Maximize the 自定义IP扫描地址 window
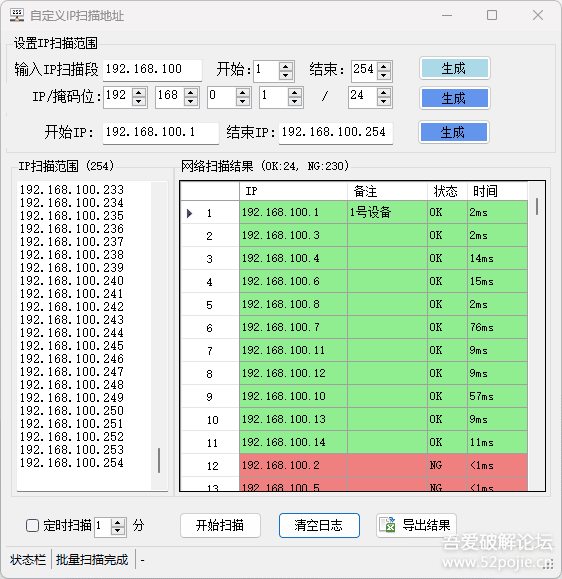The height and width of the screenshot is (579, 562). (x=492, y=15)
